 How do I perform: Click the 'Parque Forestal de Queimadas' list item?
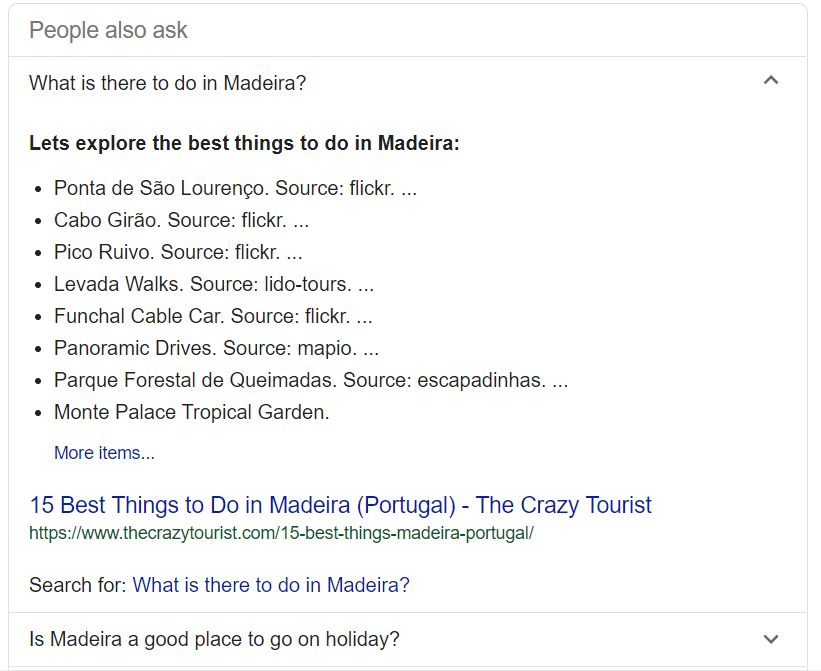(310, 380)
